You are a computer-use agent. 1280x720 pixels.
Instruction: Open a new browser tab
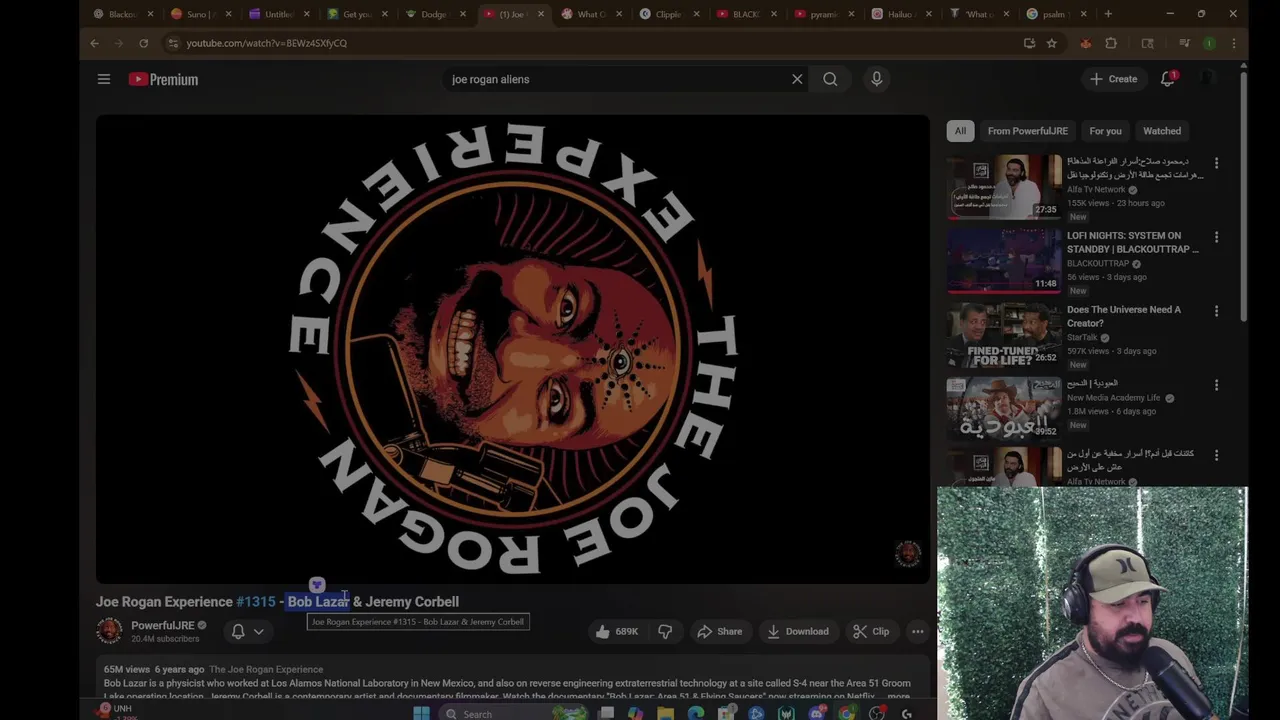pos(1108,14)
